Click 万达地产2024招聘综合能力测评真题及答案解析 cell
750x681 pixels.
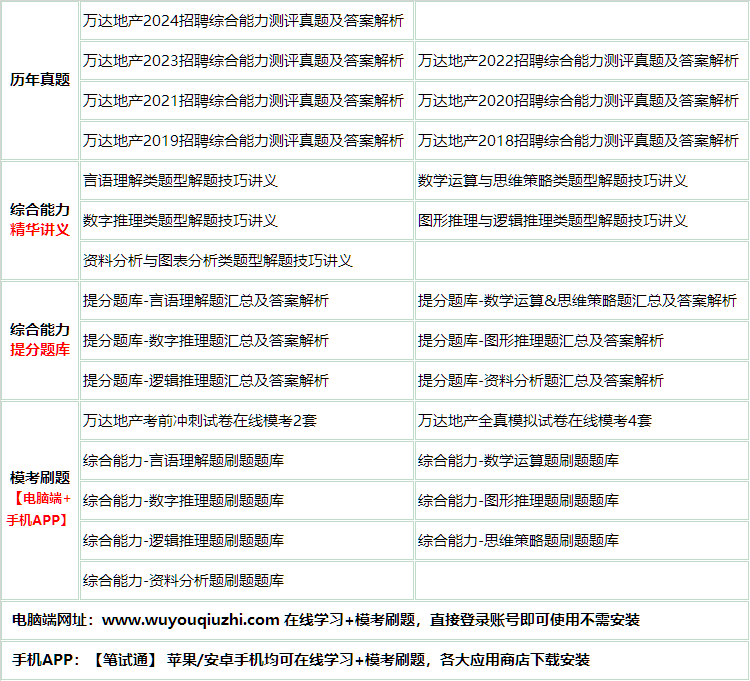[247, 21]
